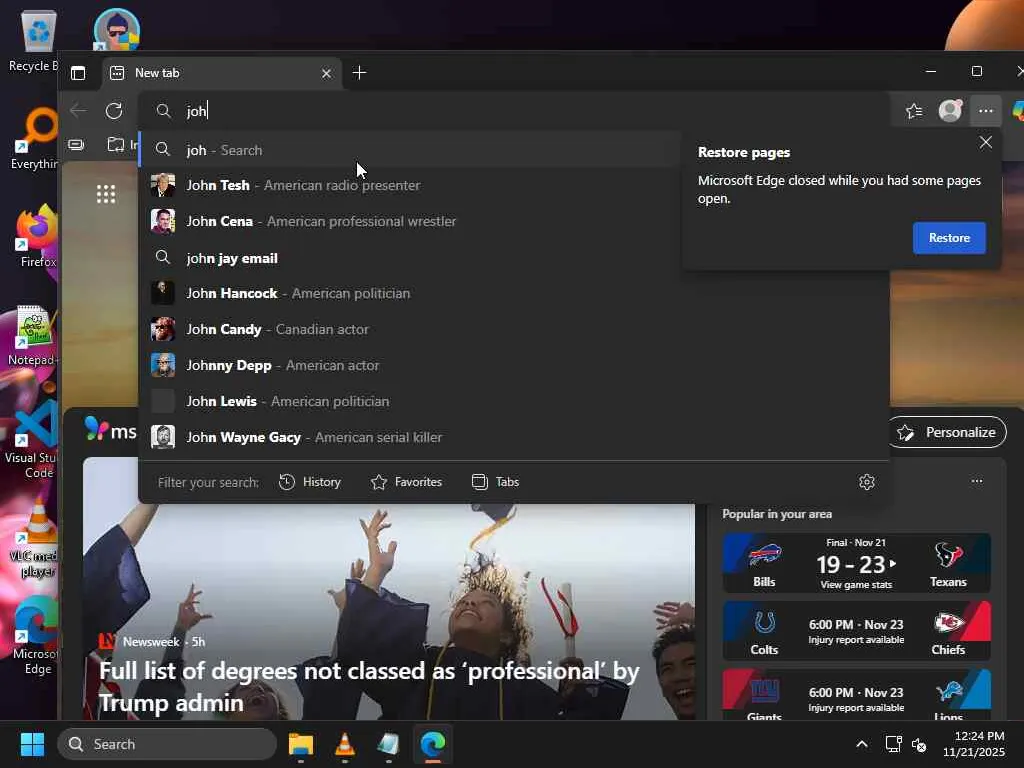The width and height of the screenshot is (1024, 768).
Task: Open the favorites bar folder icon
Action: [116, 144]
